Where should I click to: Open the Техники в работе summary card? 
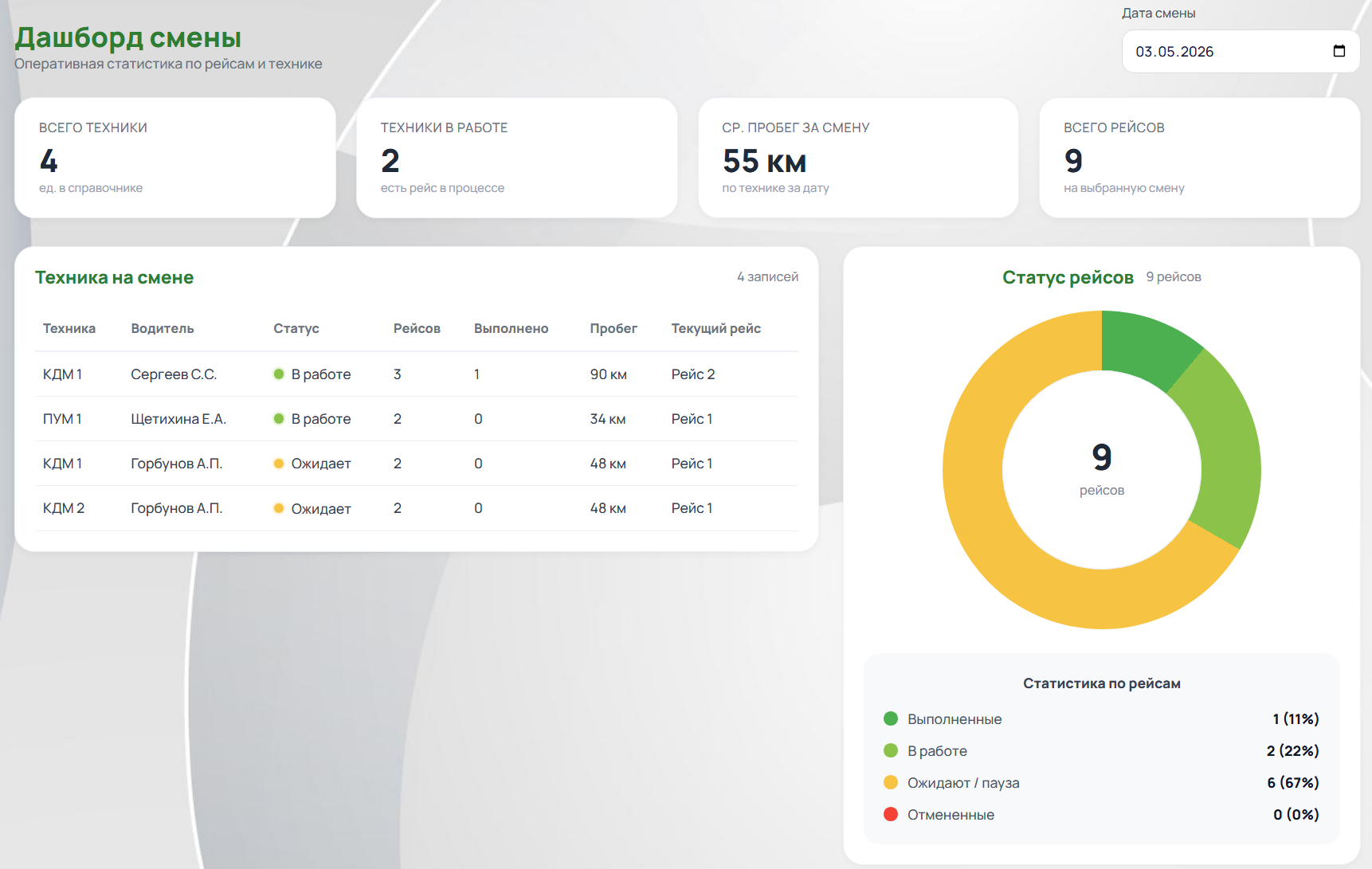(516, 158)
